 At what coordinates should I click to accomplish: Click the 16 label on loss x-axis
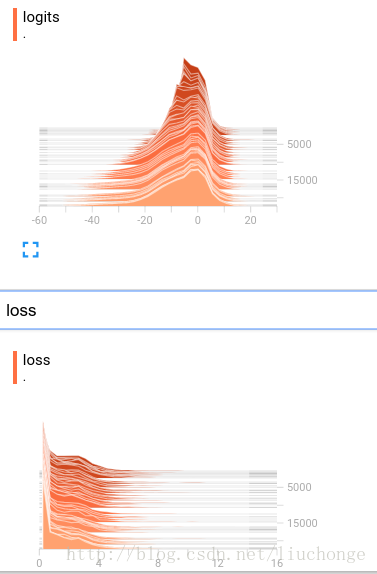[x=277, y=563]
